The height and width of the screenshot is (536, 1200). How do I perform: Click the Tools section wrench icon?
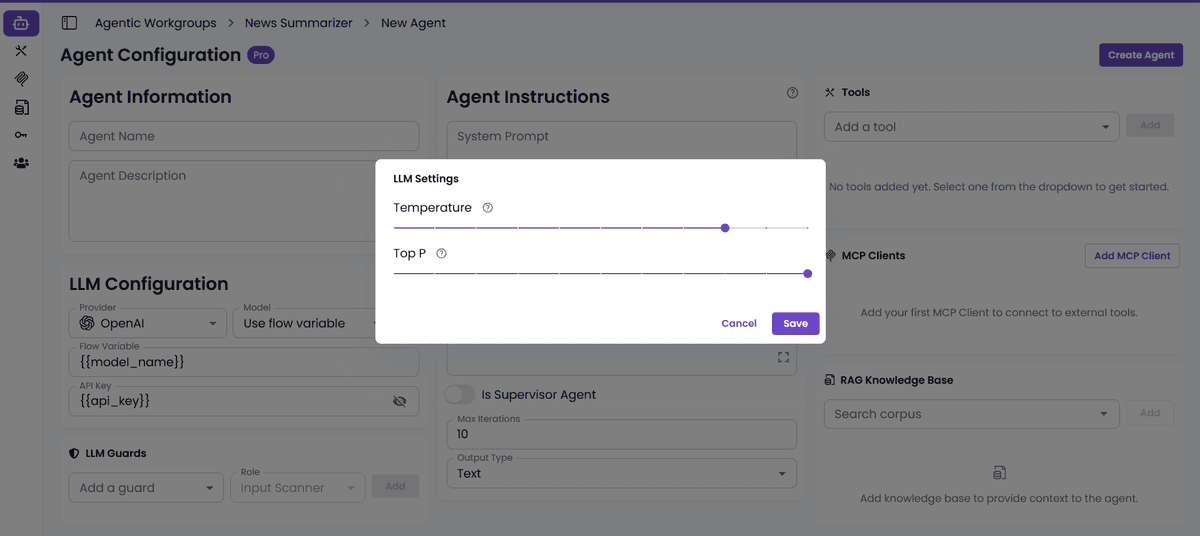tap(830, 92)
